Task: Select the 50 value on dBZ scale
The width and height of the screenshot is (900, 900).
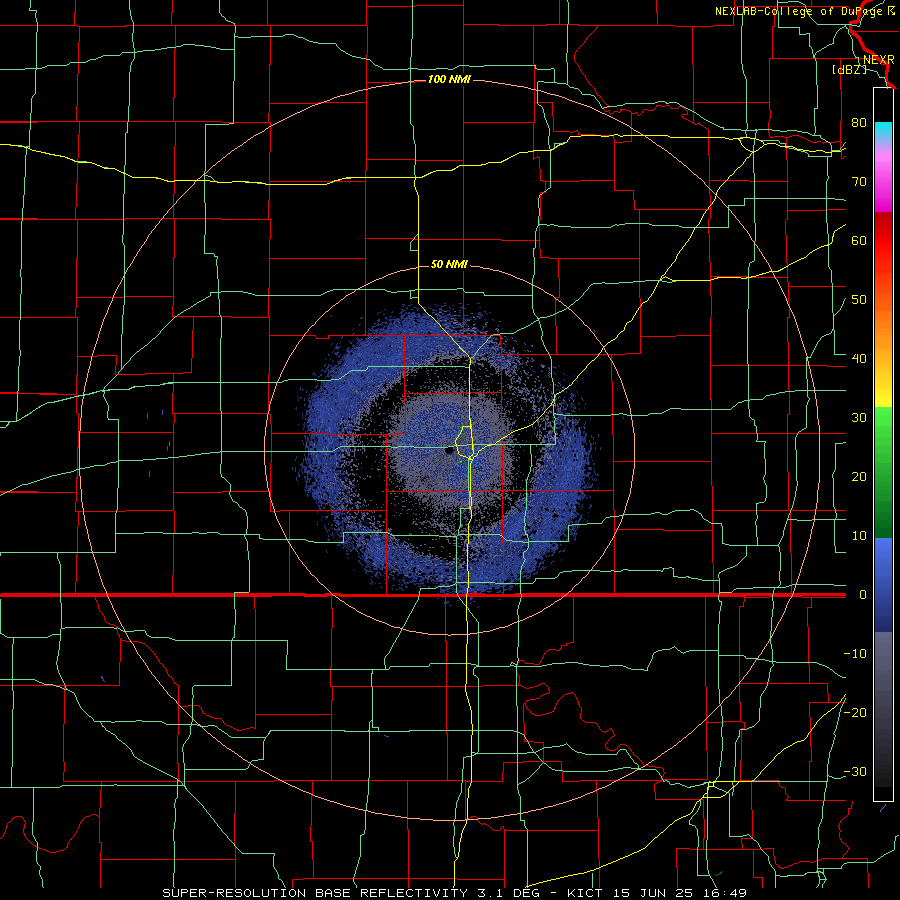Action: pyautogui.click(x=859, y=300)
